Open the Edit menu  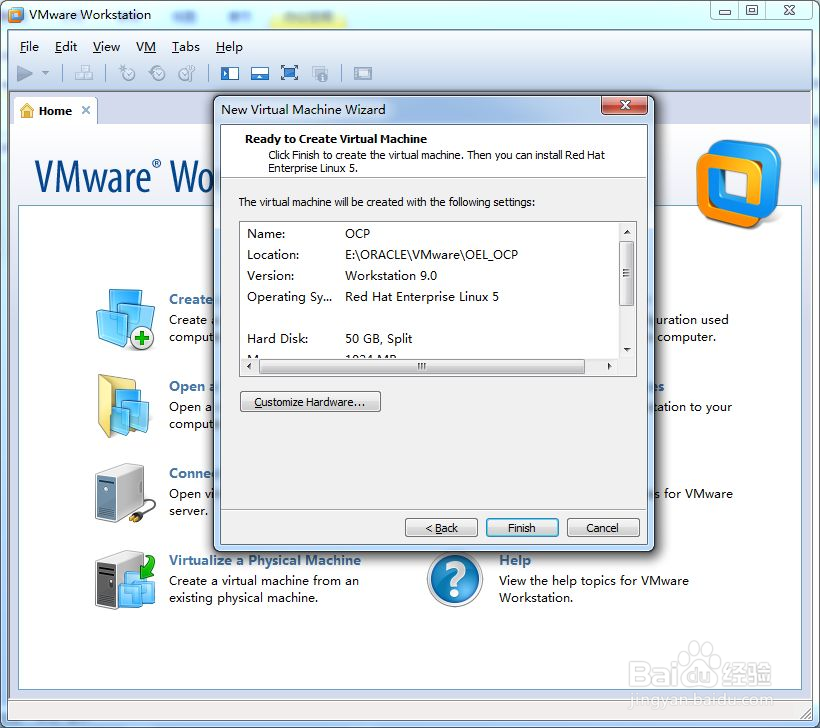(x=66, y=47)
